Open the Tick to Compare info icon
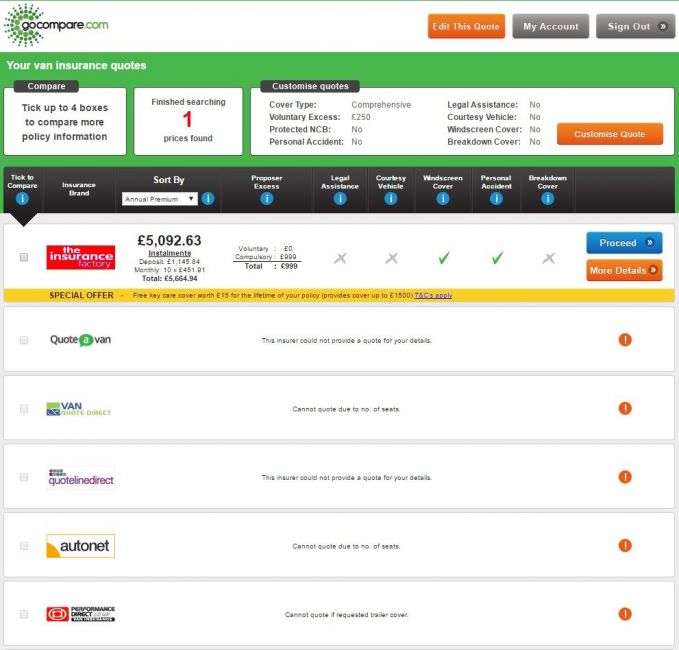The image size is (679, 650). click(22, 199)
